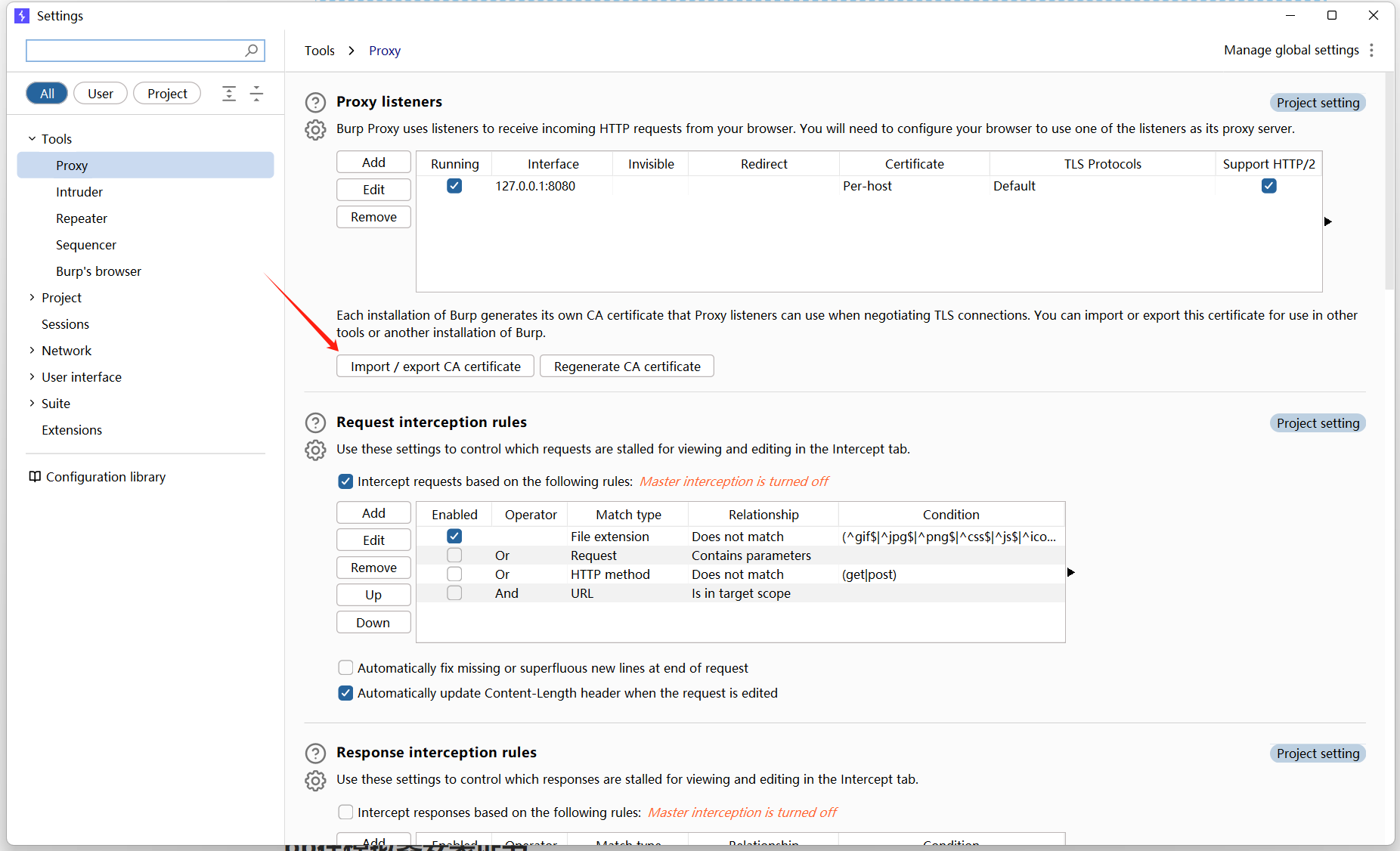Viewport: 1400px width, 851px height.
Task: Disable the File extension rule checkbox
Action: [454, 536]
